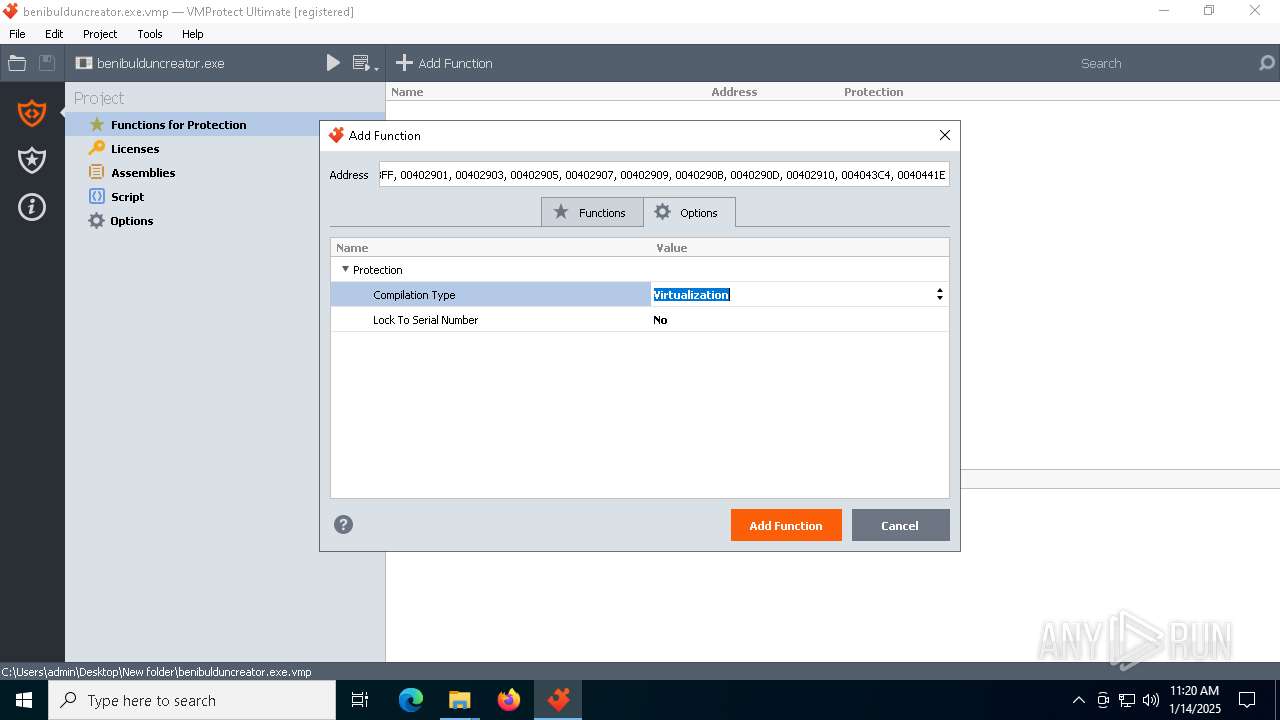Click the volume speaker tray icon
1280x720 pixels.
[x=1151, y=700]
